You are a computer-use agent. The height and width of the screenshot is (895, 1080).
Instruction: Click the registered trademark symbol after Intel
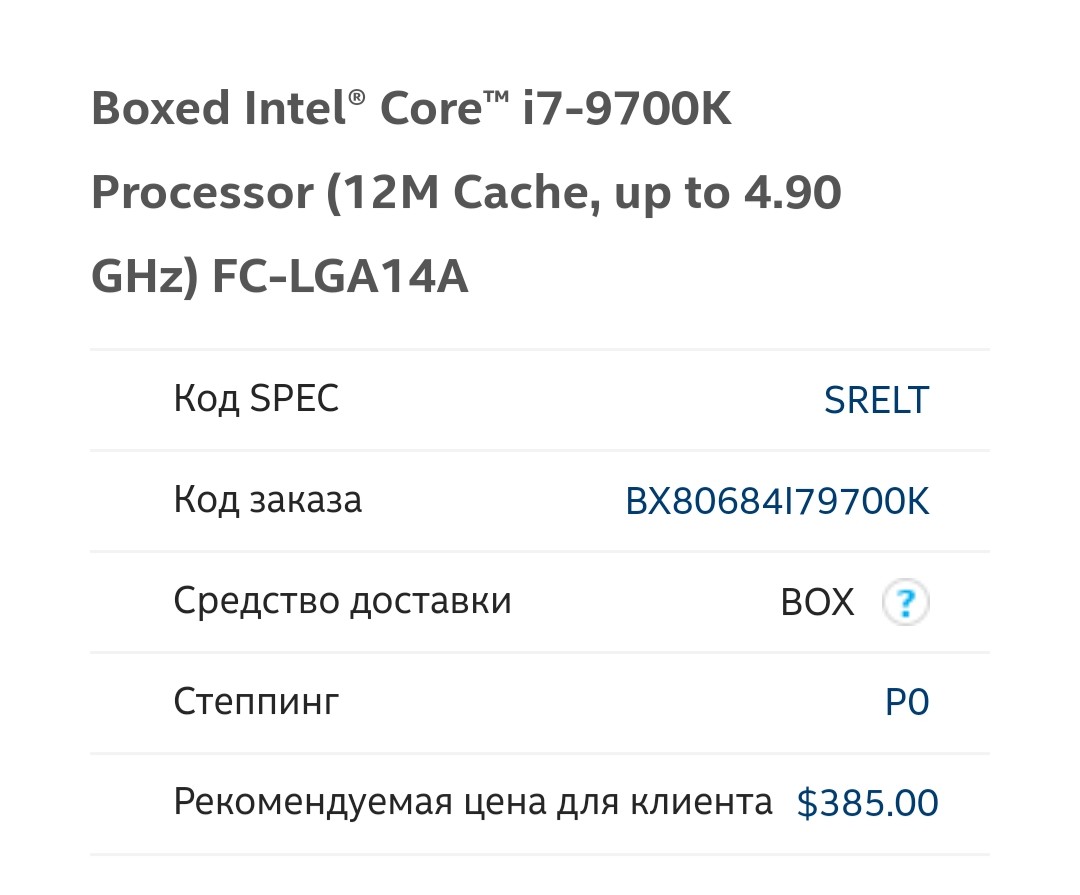pos(355,96)
